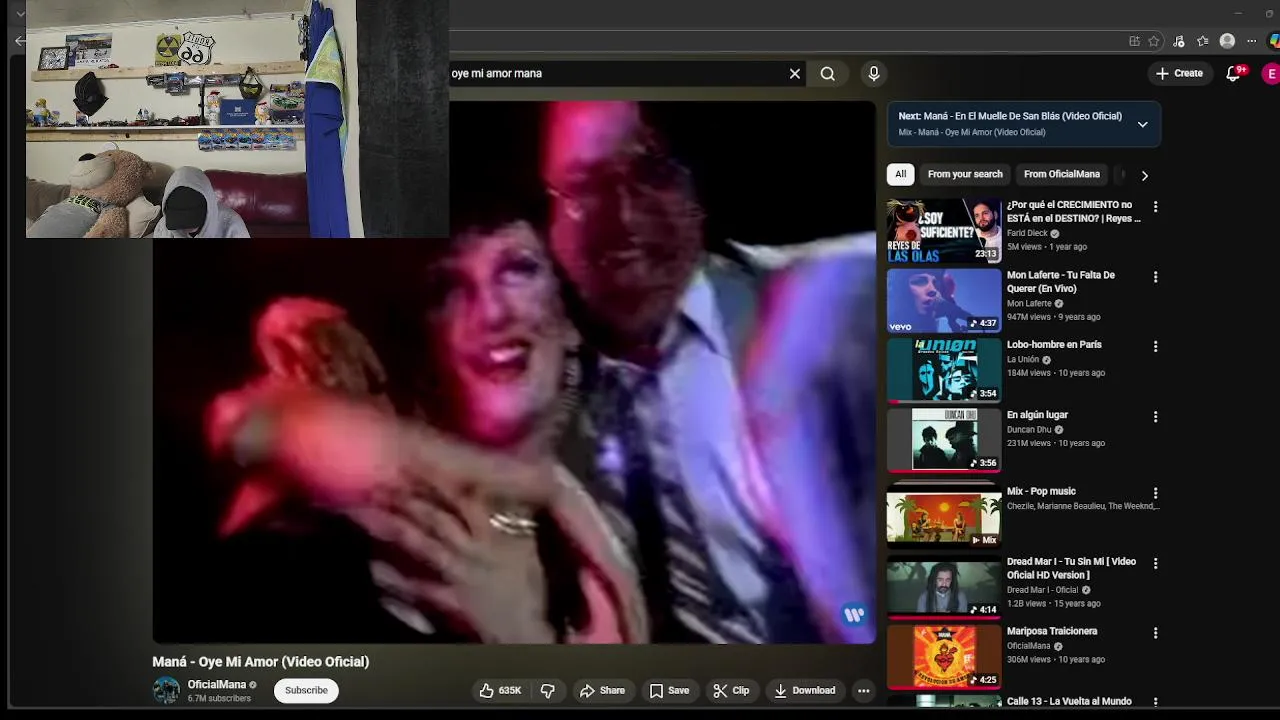Open options menu for Tu Sin Mi video
1280x720 pixels.
pos(1155,563)
